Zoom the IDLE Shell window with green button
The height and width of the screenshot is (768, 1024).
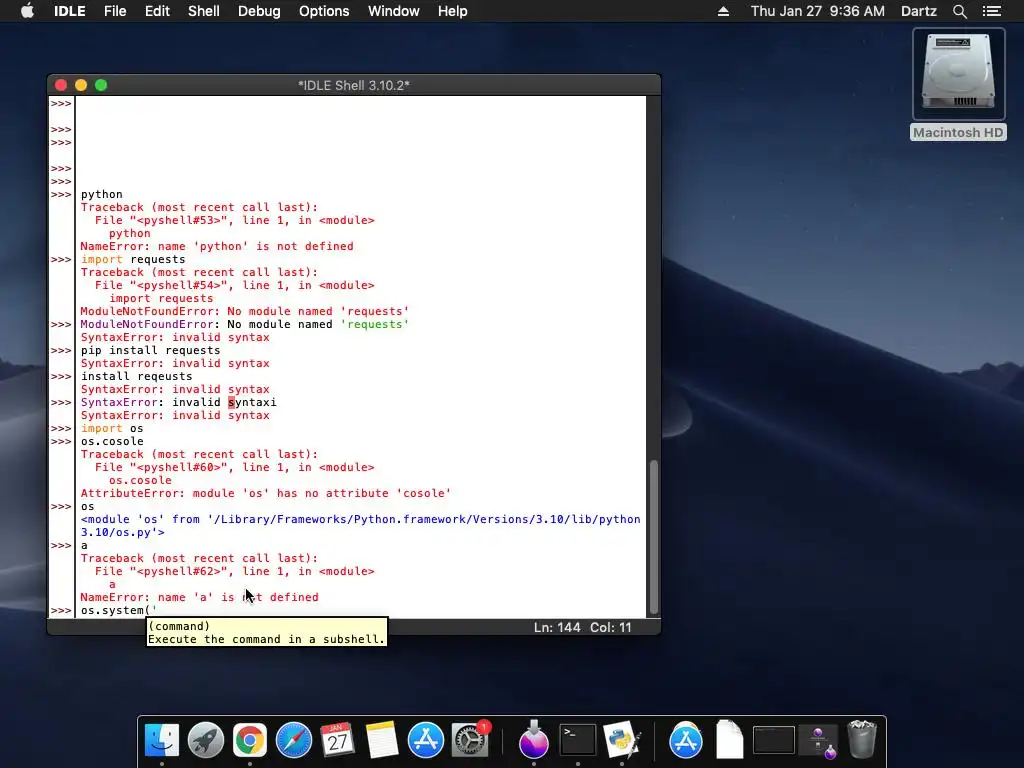[101, 85]
